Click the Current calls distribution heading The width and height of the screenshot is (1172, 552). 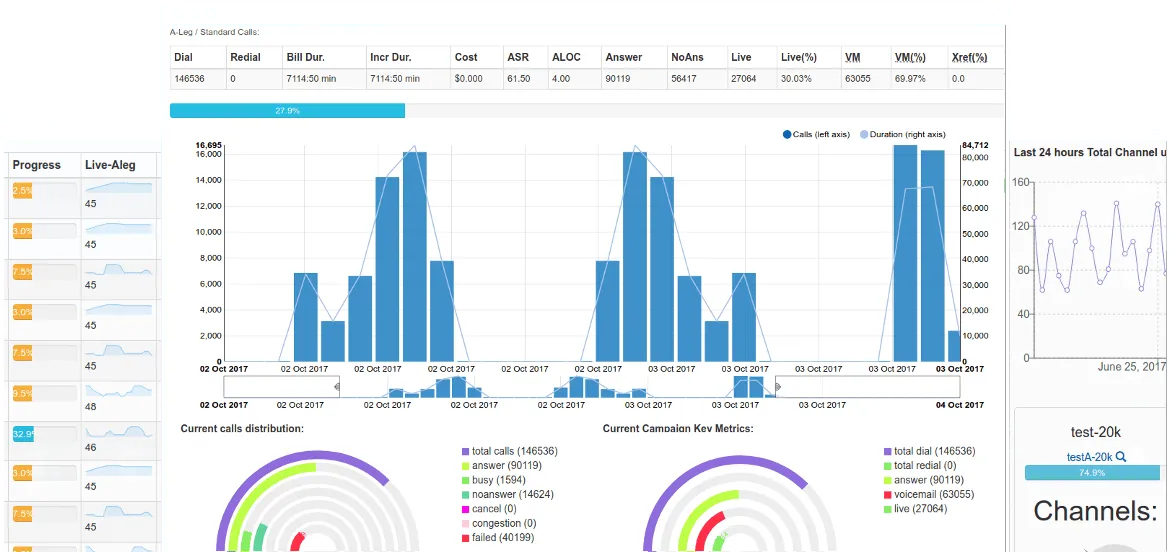(x=242, y=429)
